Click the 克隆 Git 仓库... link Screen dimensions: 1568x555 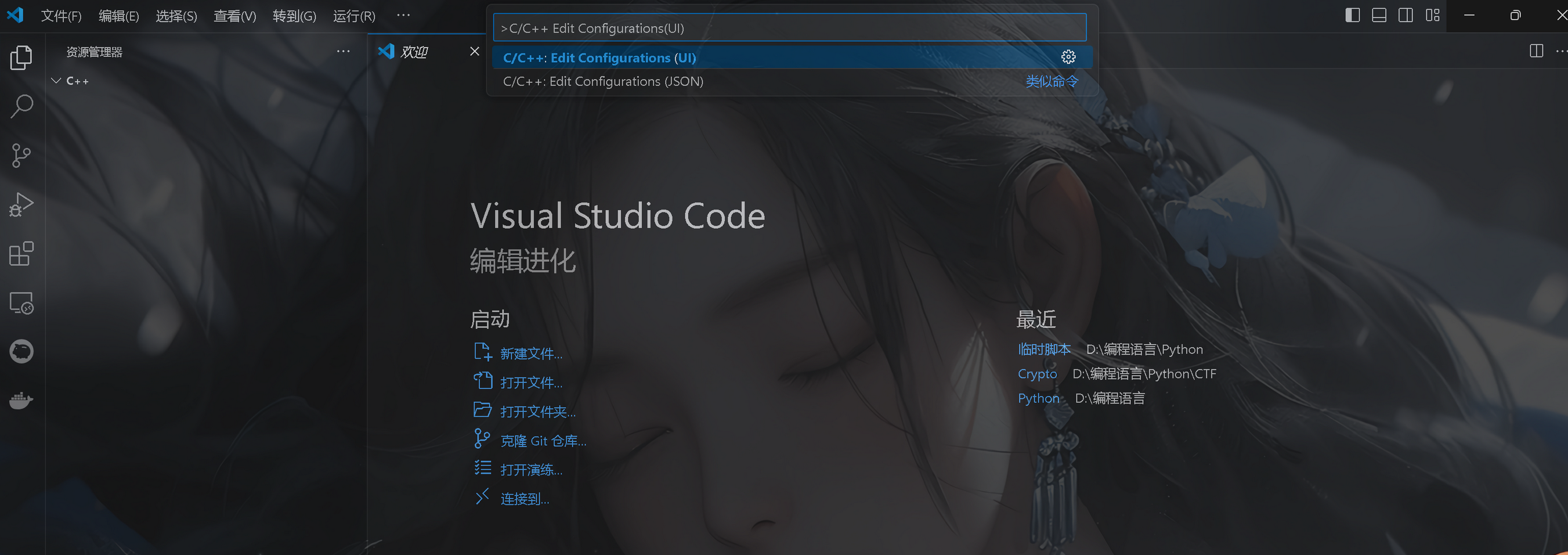tap(544, 441)
